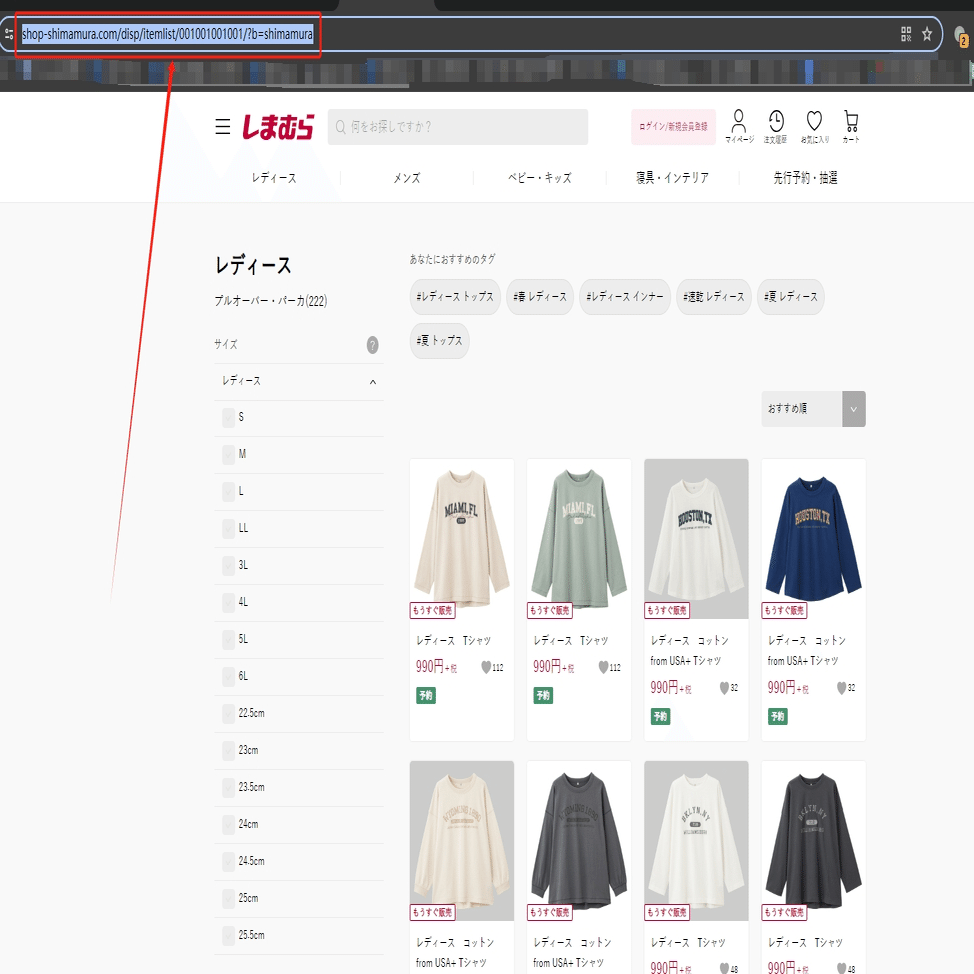Open the navy HOUSTON TX shirt thumbnail
Image resolution: width=974 pixels, height=974 pixels.
click(813, 539)
